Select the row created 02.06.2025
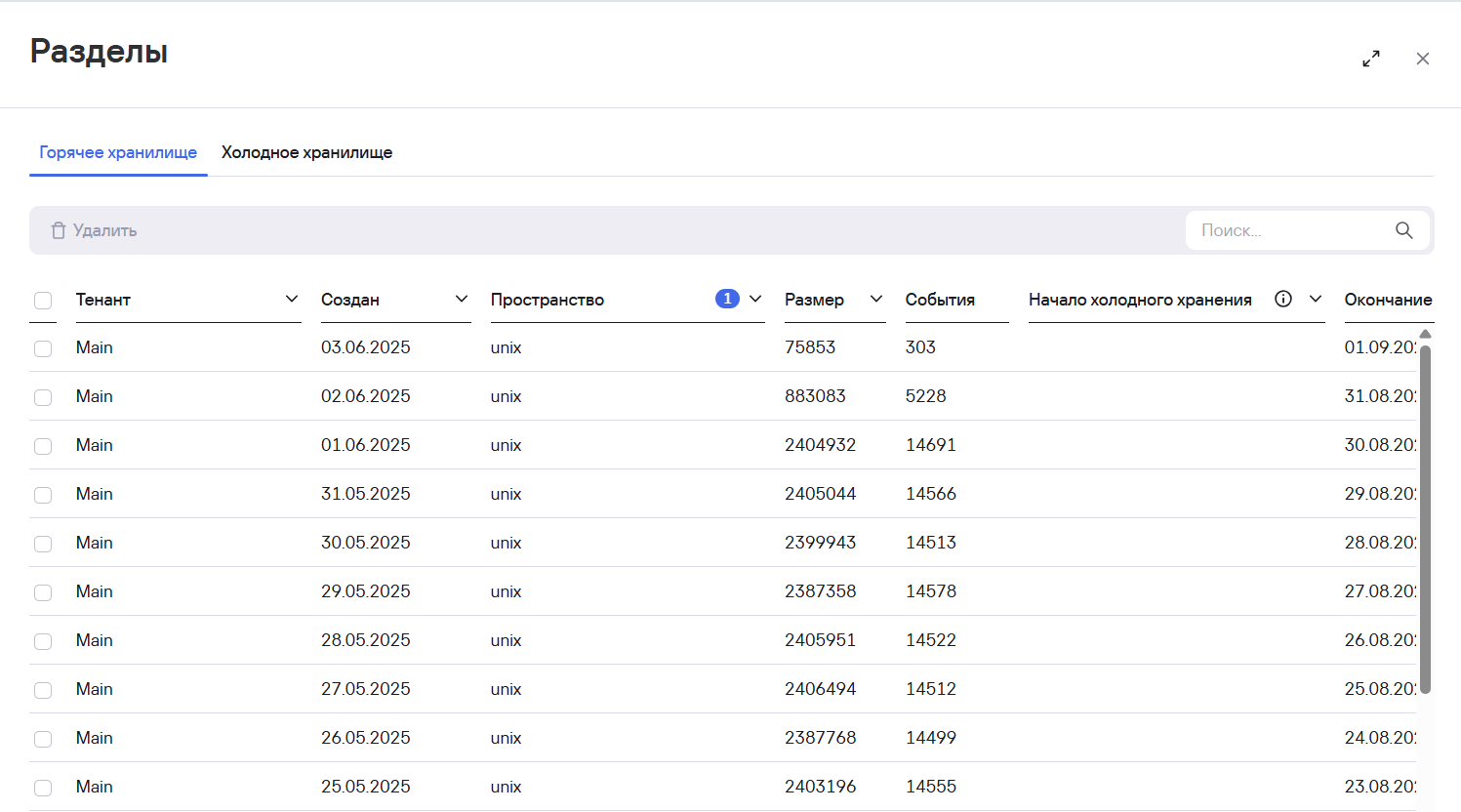 pos(43,397)
